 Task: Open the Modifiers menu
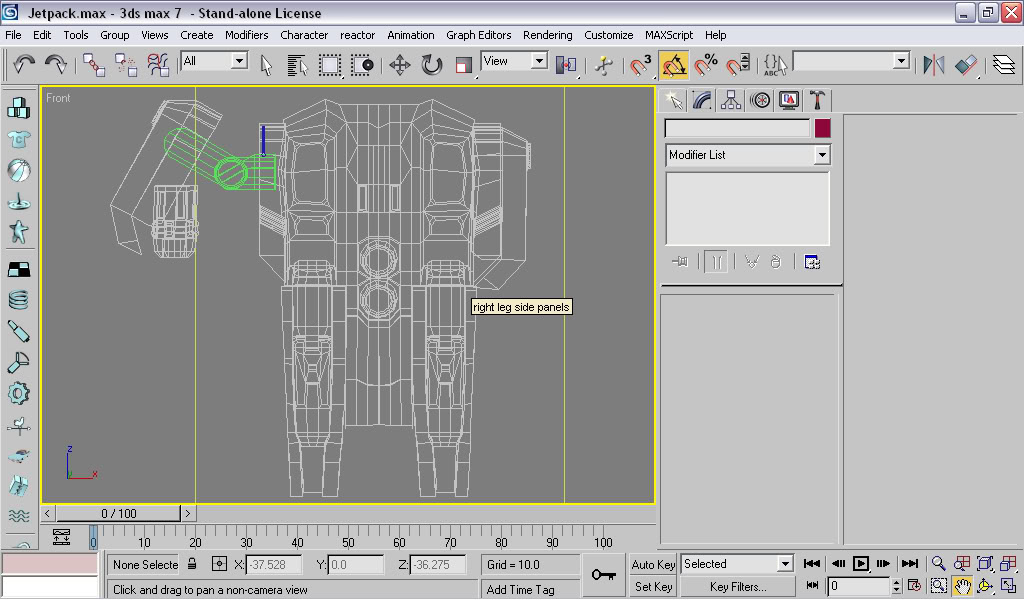246,35
